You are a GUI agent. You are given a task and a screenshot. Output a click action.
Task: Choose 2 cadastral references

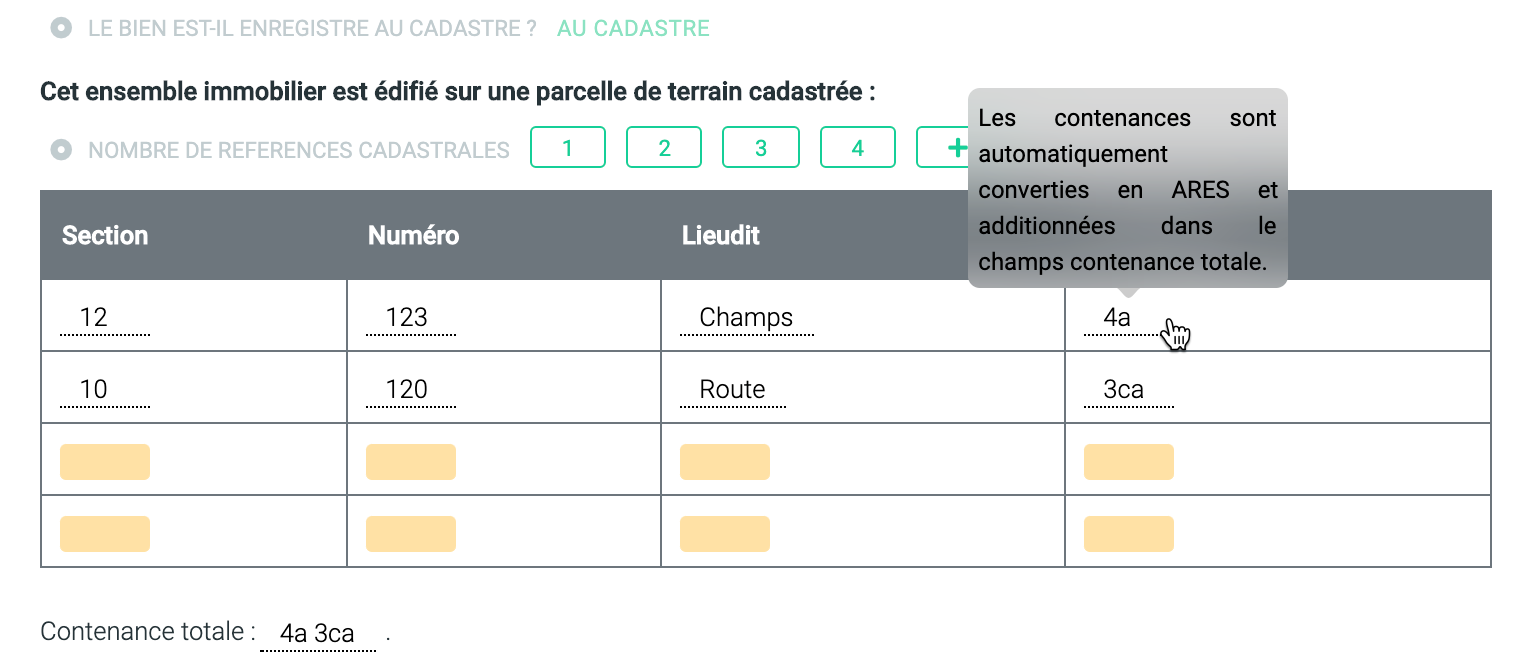point(664,148)
